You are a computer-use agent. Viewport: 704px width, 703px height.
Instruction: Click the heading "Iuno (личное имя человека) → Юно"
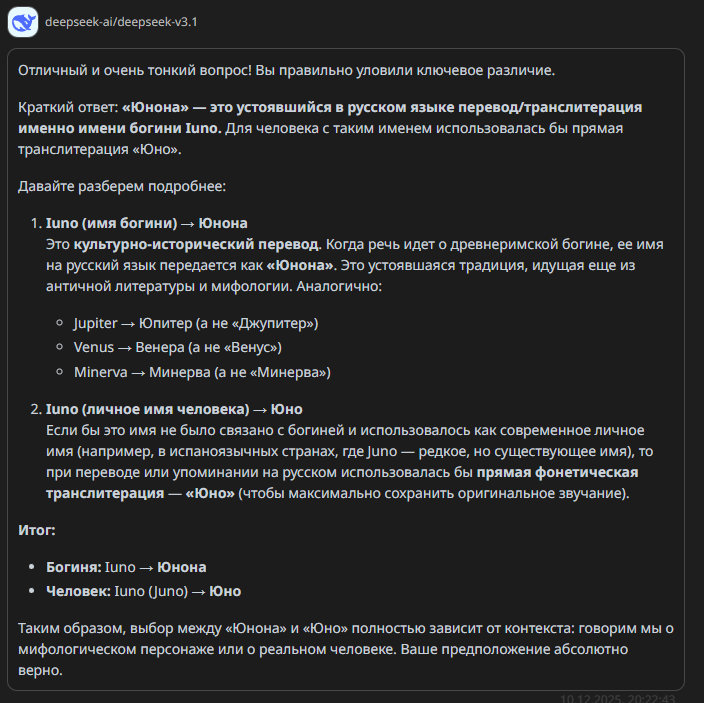click(x=174, y=409)
